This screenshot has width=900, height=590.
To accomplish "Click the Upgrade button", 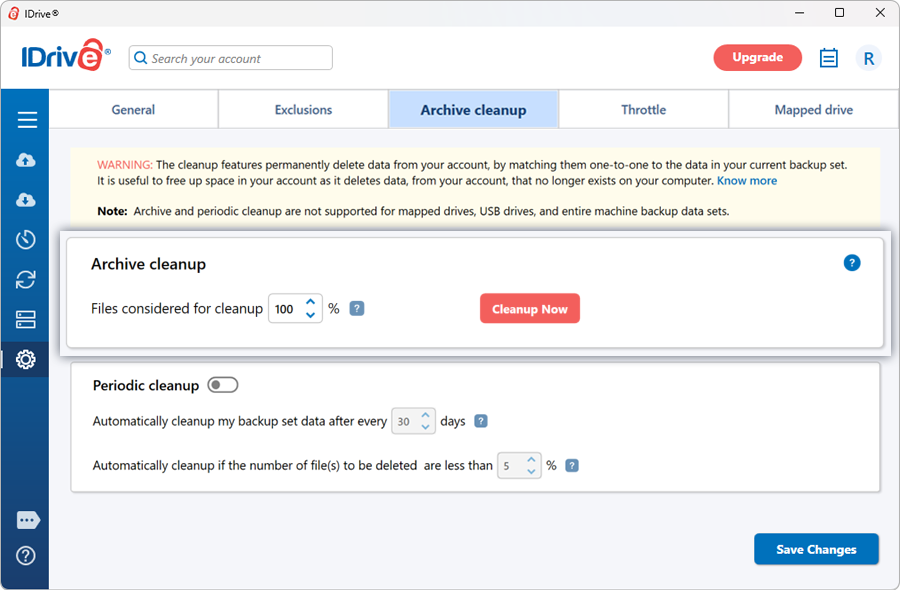I will click(758, 57).
